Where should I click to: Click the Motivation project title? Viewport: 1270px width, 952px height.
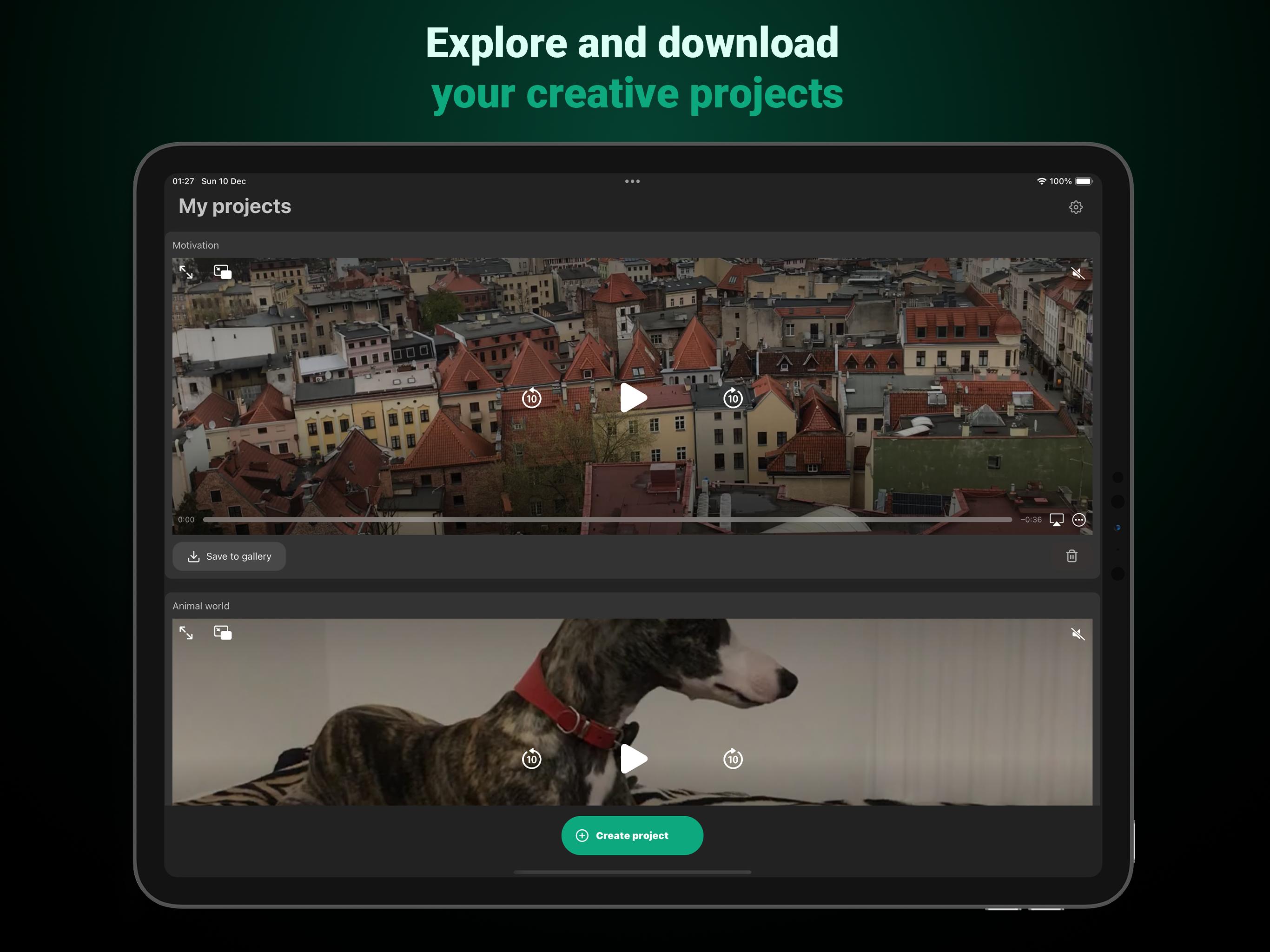coord(196,245)
